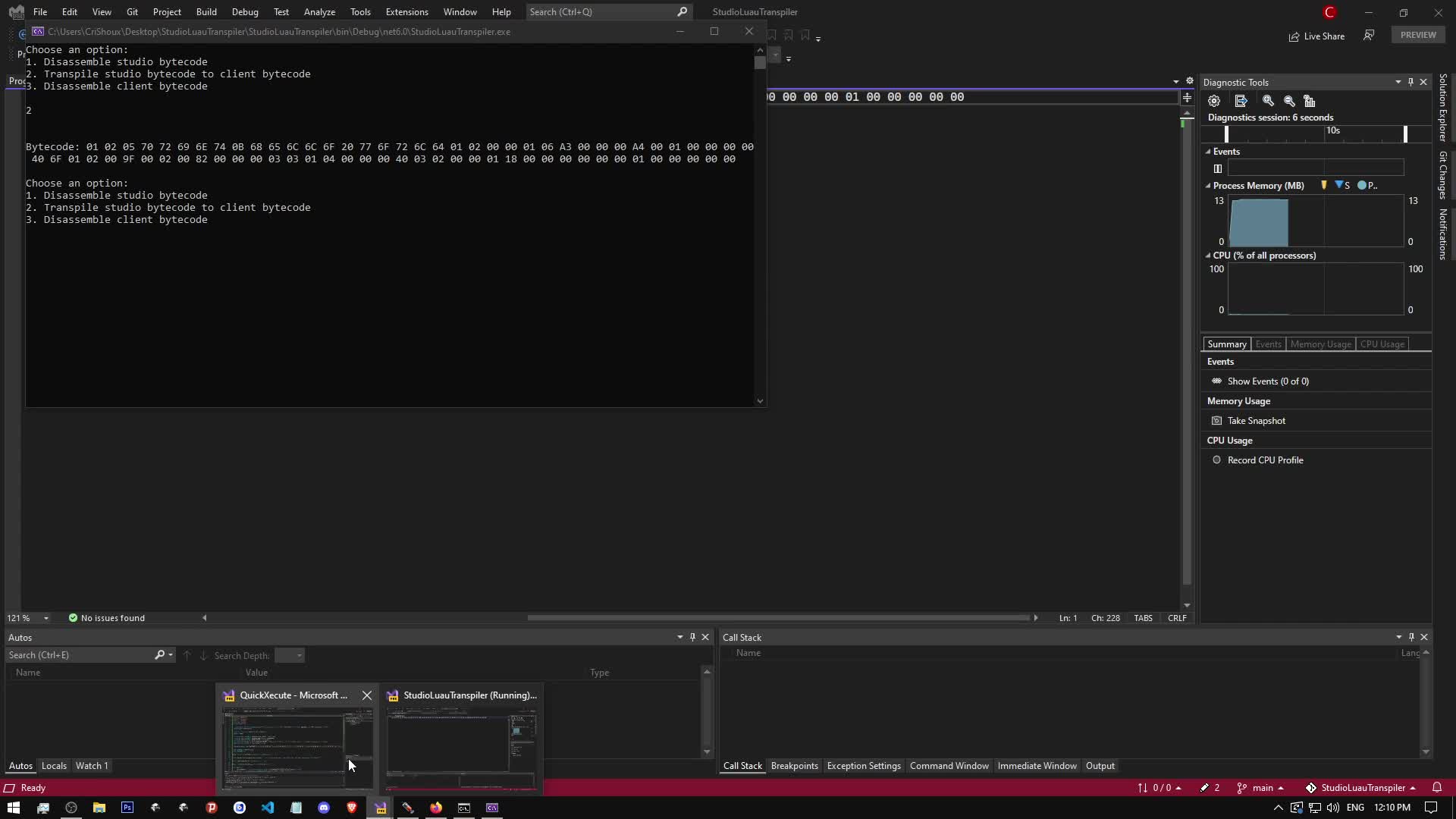The image size is (1456, 819).
Task: Open the 121% zoom level dropdown
Action: [x=46, y=618]
